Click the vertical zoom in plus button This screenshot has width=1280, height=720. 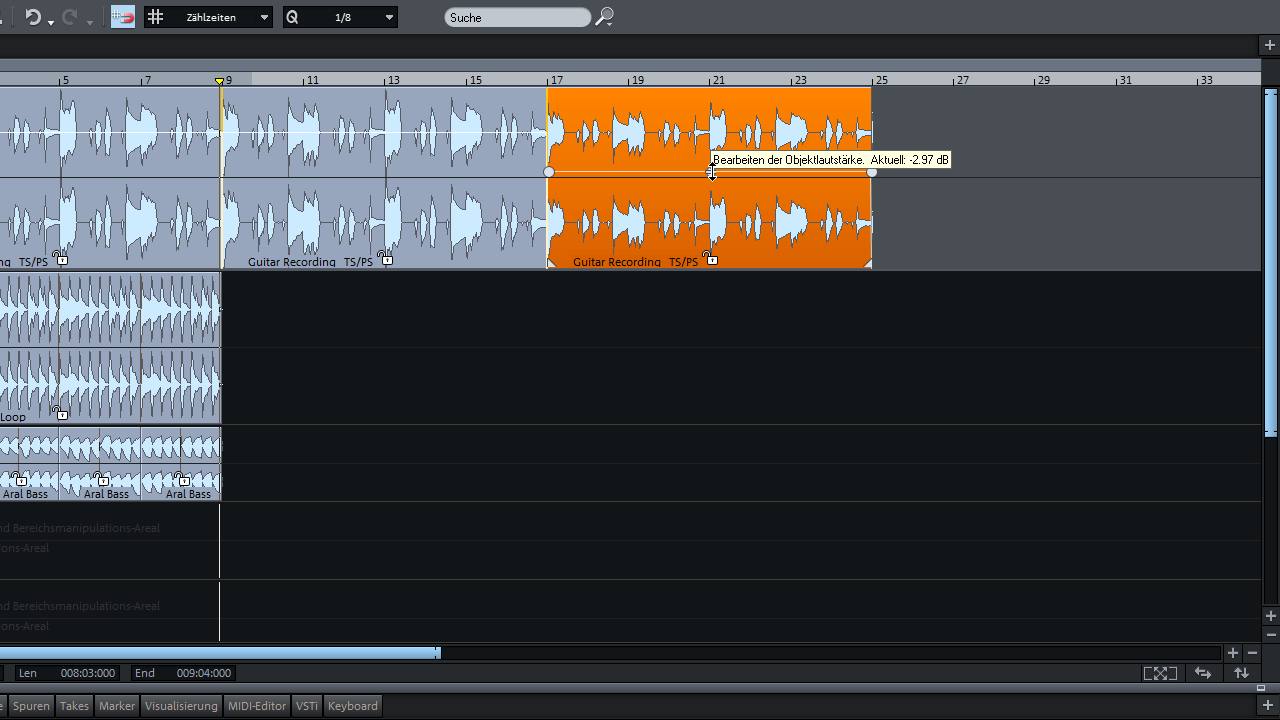pyautogui.click(x=1271, y=616)
